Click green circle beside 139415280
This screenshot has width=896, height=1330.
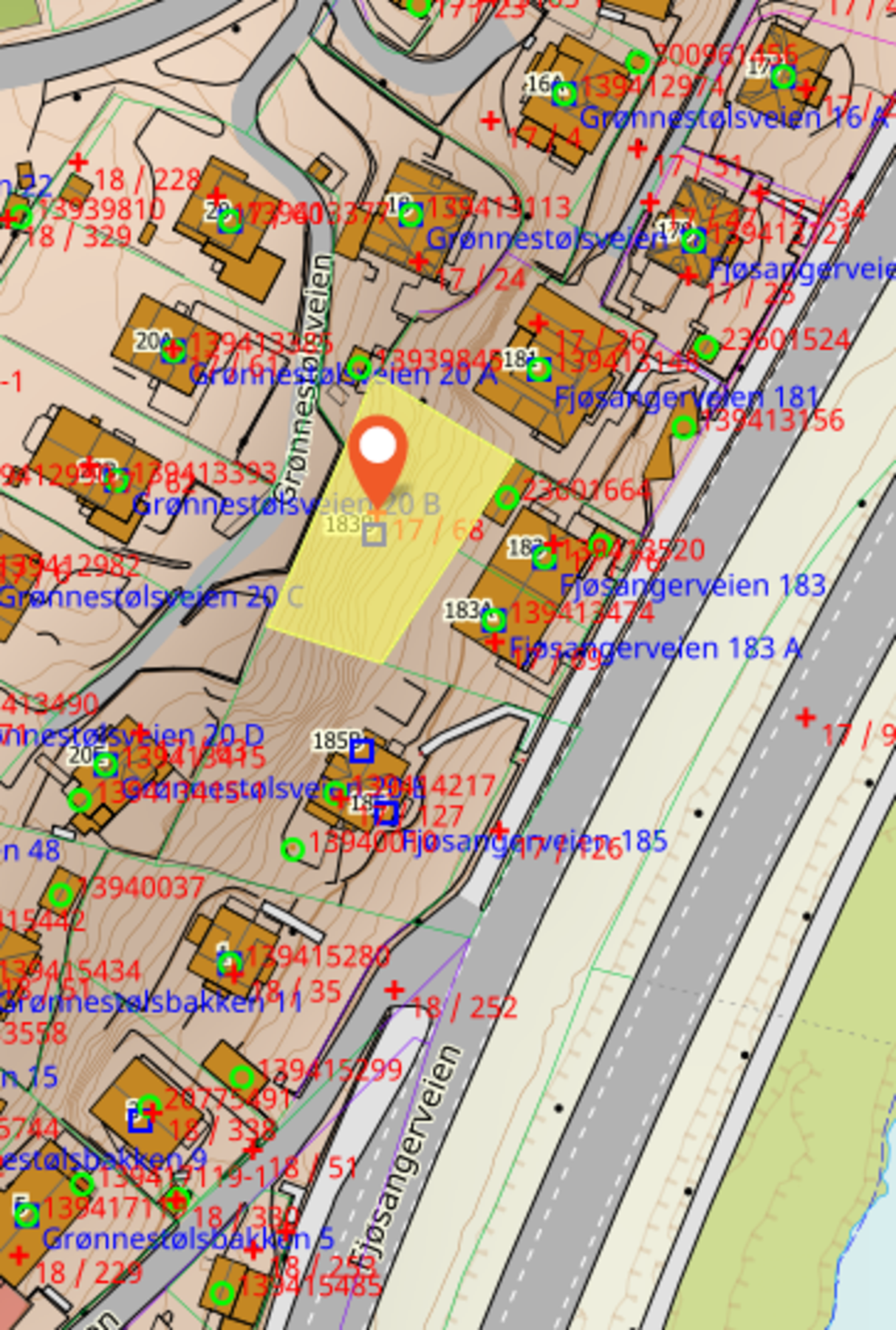click(230, 963)
